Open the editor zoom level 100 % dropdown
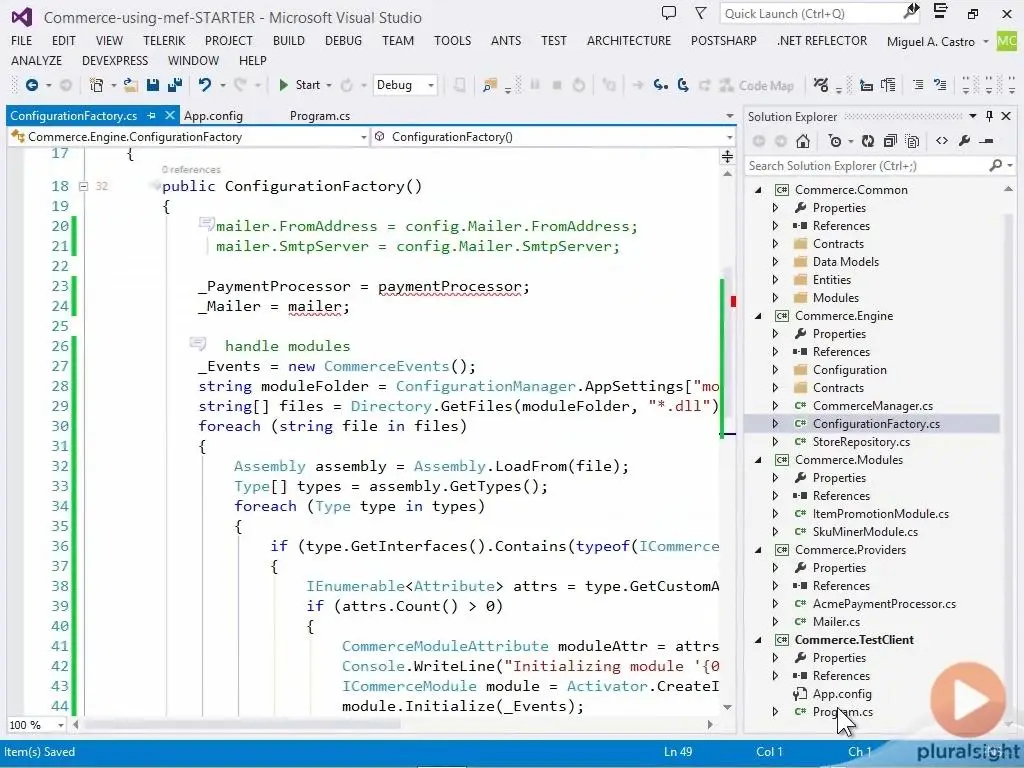The width and height of the screenshot is (1024, 768). tap(61, 725)
